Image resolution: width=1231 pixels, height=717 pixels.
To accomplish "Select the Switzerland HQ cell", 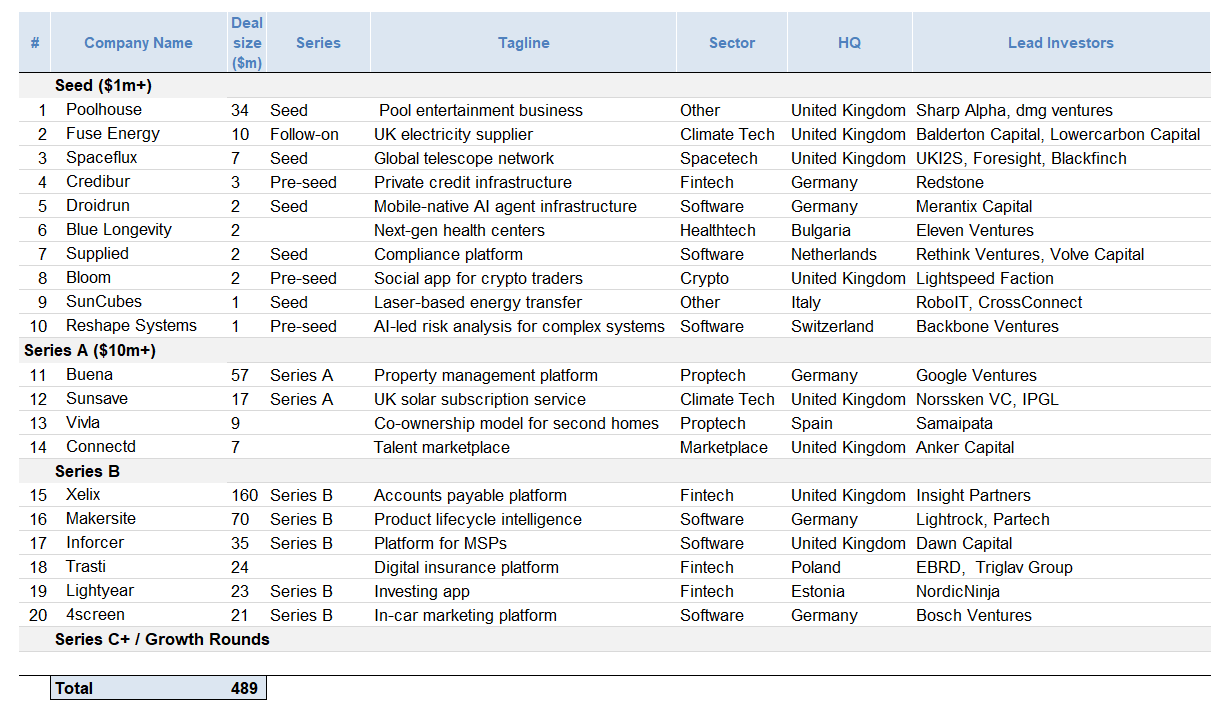I will (832, 326).
